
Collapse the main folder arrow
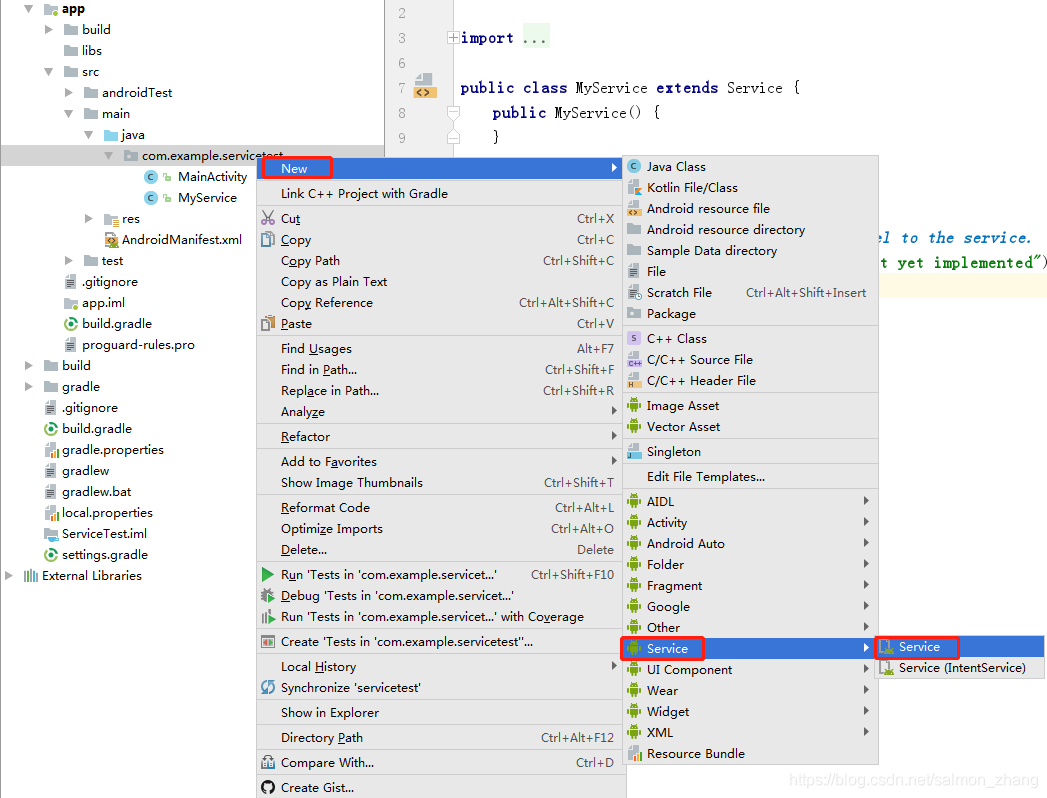click(68, 114)
